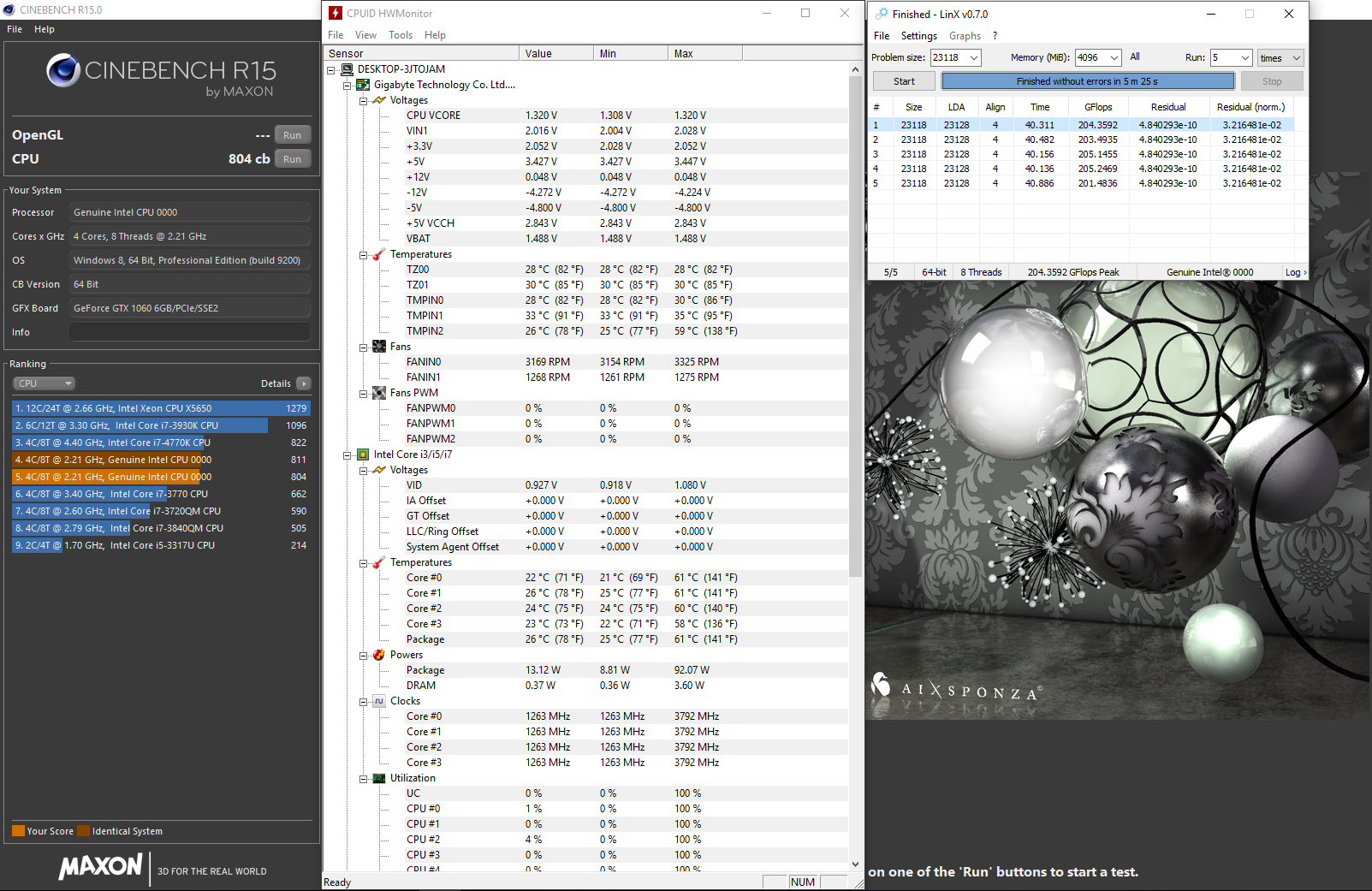Click the Gigabyte Technology motherboard icon
Screen dimensions: 1372x891
point(363,85)
